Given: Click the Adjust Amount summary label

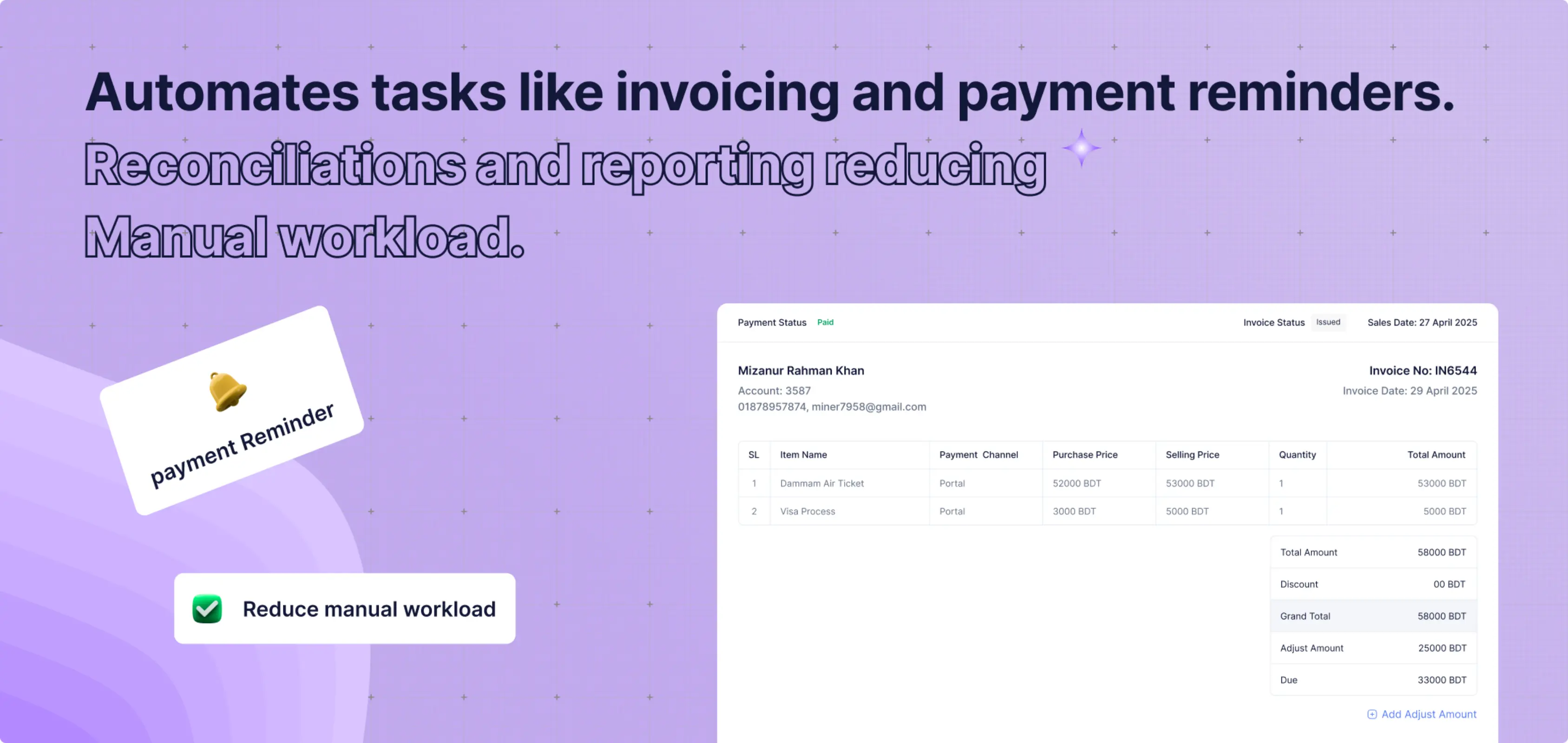Looking at the screenshot, I should coord(1311,649).
